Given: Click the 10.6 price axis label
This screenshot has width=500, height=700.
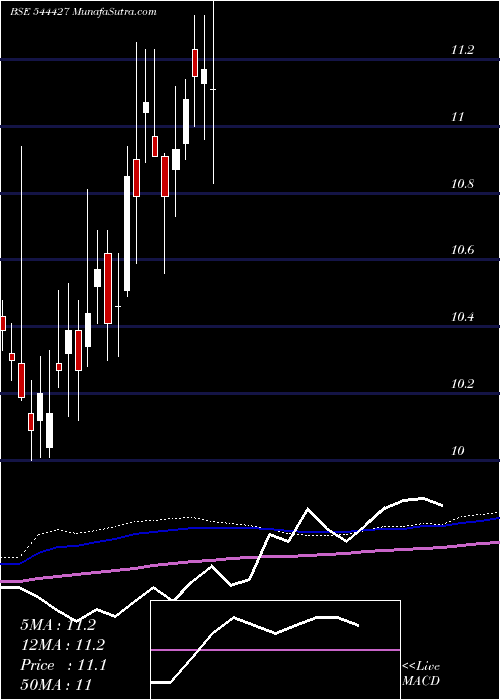Looking at the screenshot, I should pos(462,250).
